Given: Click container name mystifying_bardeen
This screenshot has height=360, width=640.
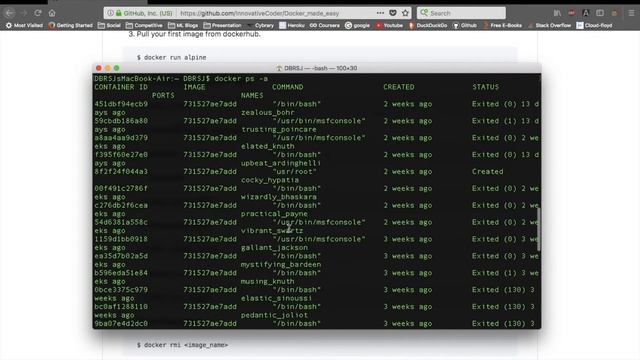Looking at the screenshot, I should click(x=281, y=264).
